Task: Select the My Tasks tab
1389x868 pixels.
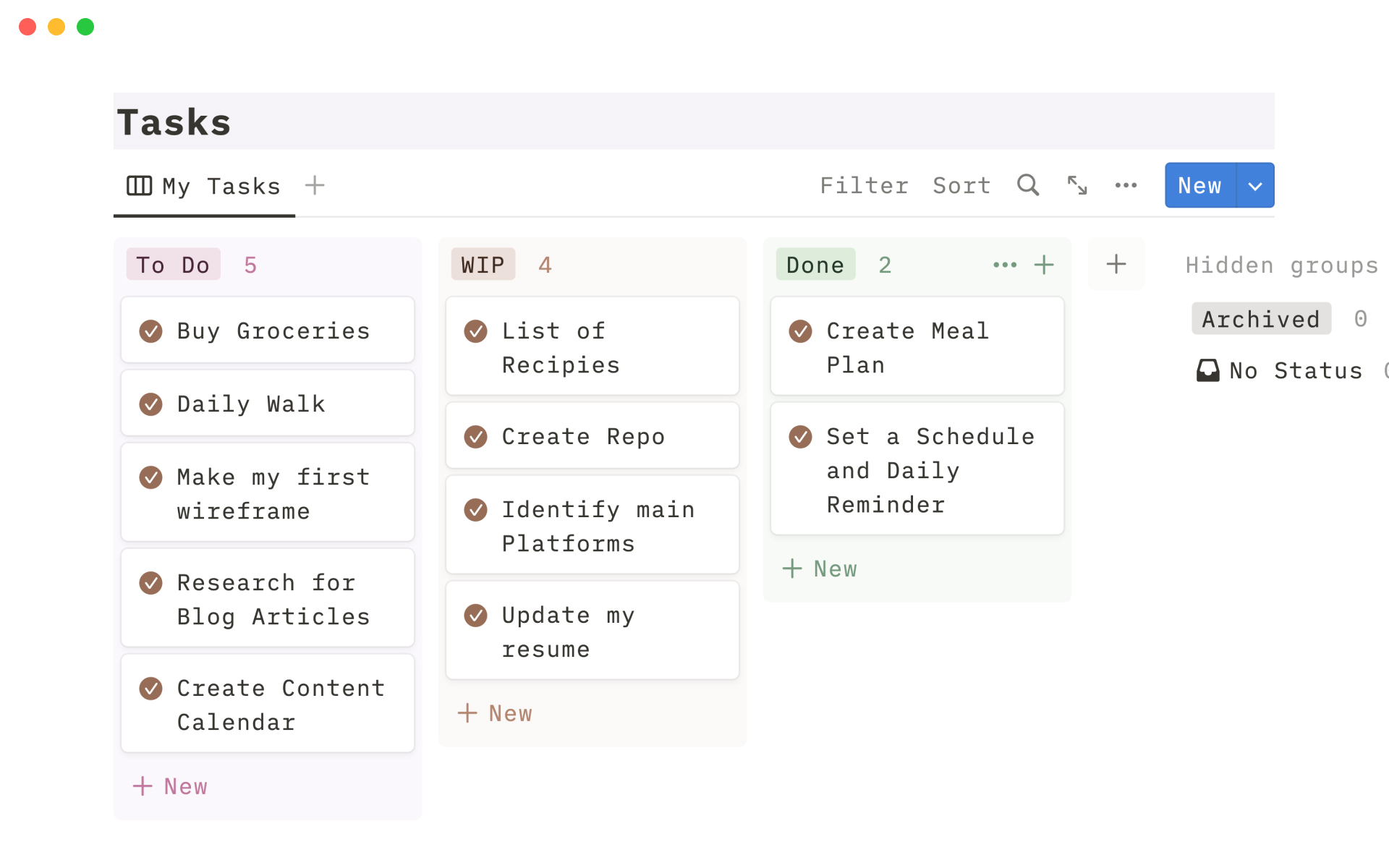Action: [204, 187]
